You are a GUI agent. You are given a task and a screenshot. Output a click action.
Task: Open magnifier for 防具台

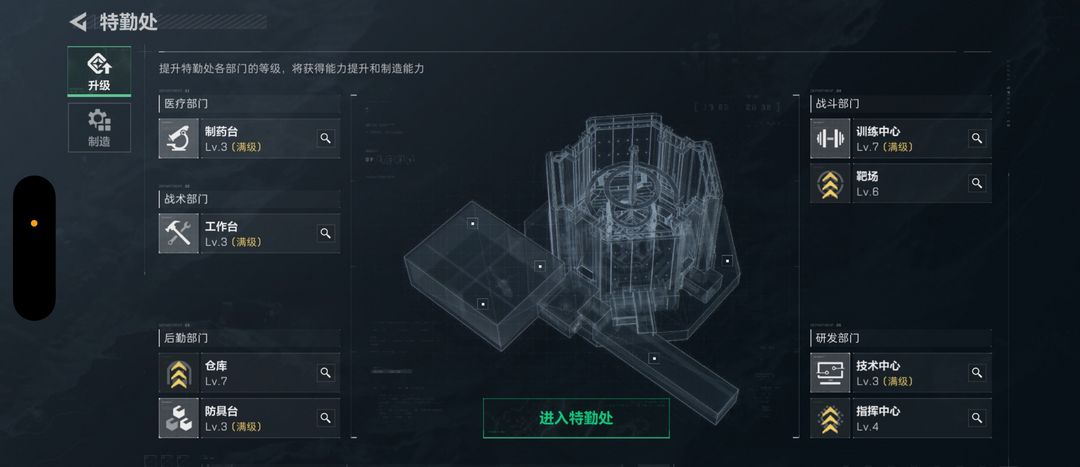click(x=326, y=417)
